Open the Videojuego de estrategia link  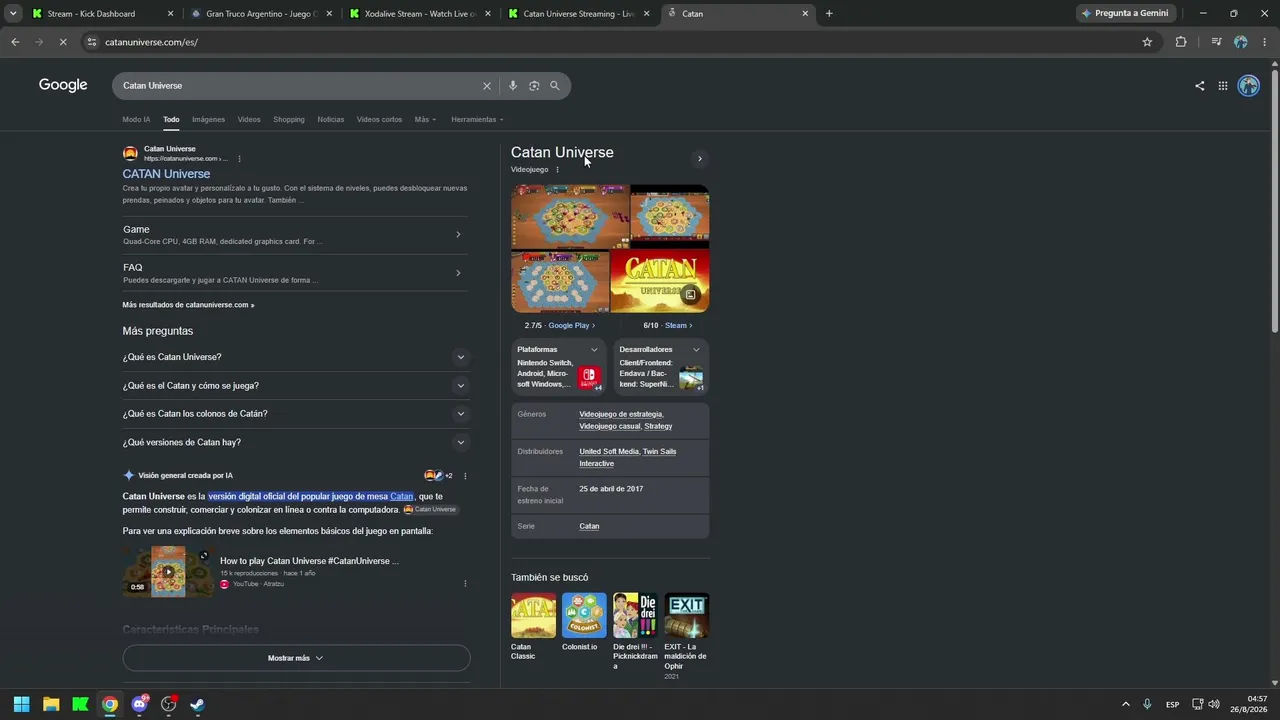pyautogui.click(x=620, y=414)
